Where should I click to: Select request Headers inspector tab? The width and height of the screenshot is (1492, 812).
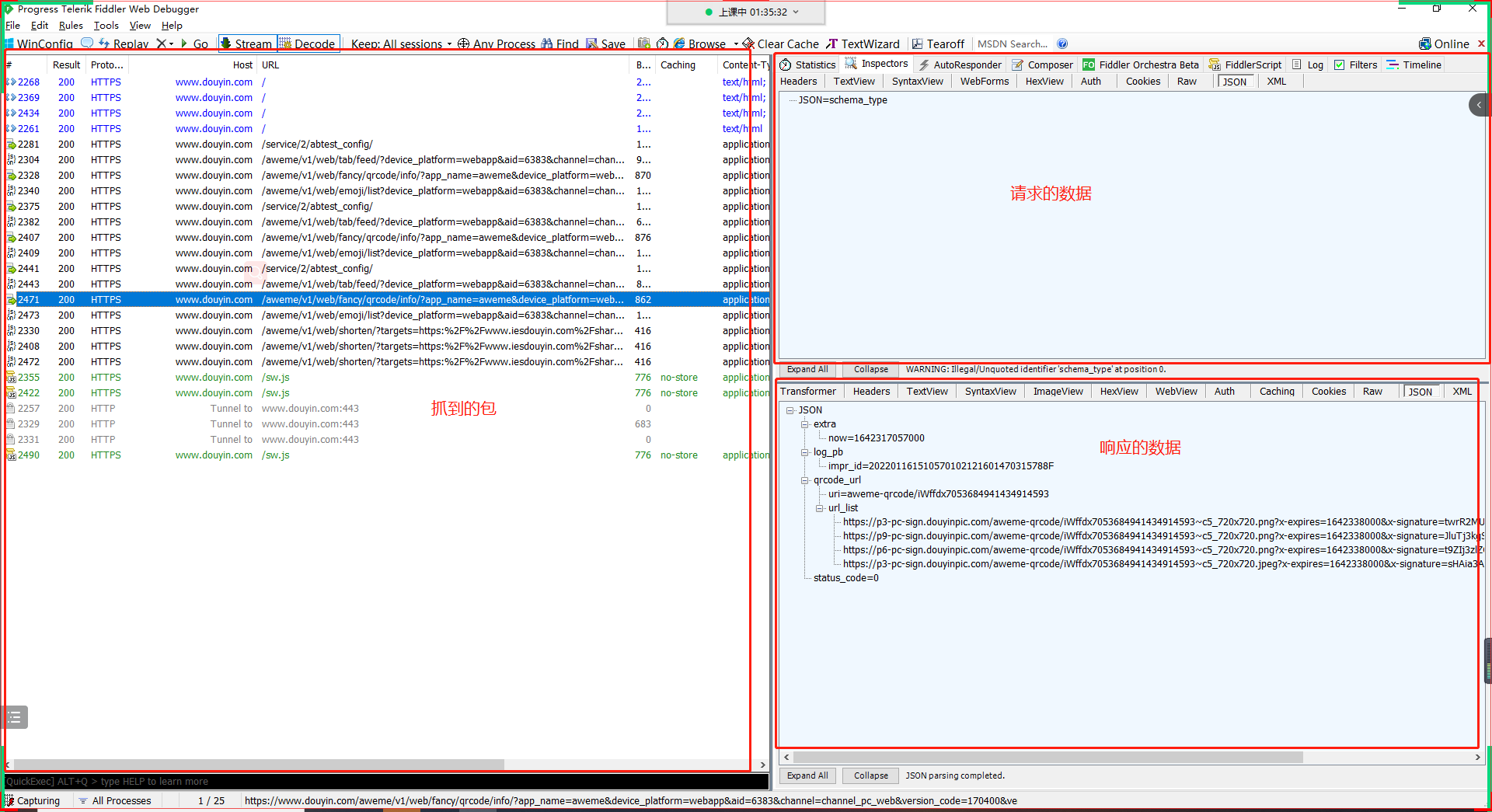(x=799, y=82)
